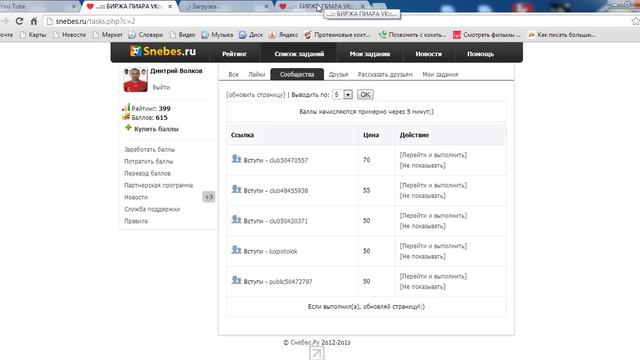Screen dimensions: 640x360
Task: Open Партнерская программа in sidebar
Action: pyautogui.click(x=158, y=185)
